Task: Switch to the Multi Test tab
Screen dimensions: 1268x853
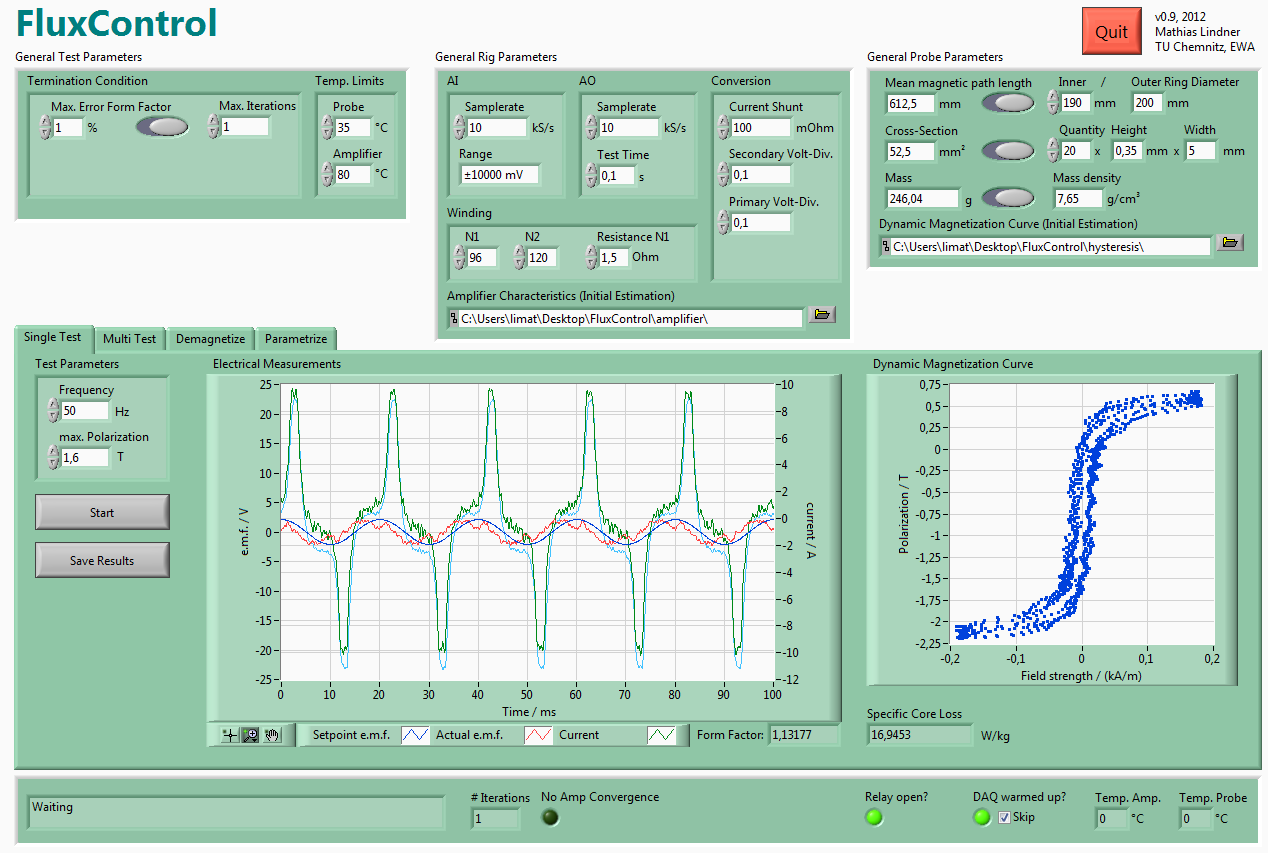Action: click(x=129, y=339)
